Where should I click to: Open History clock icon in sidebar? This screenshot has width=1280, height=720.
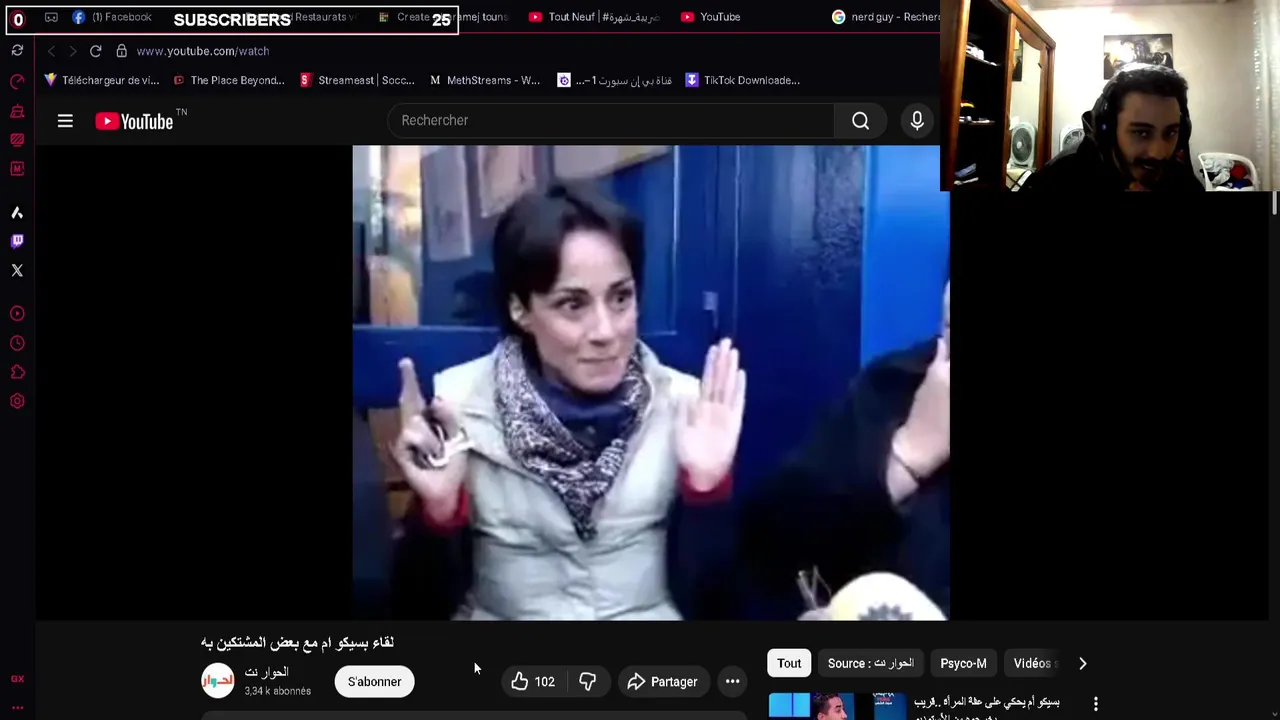pos(17,343)
